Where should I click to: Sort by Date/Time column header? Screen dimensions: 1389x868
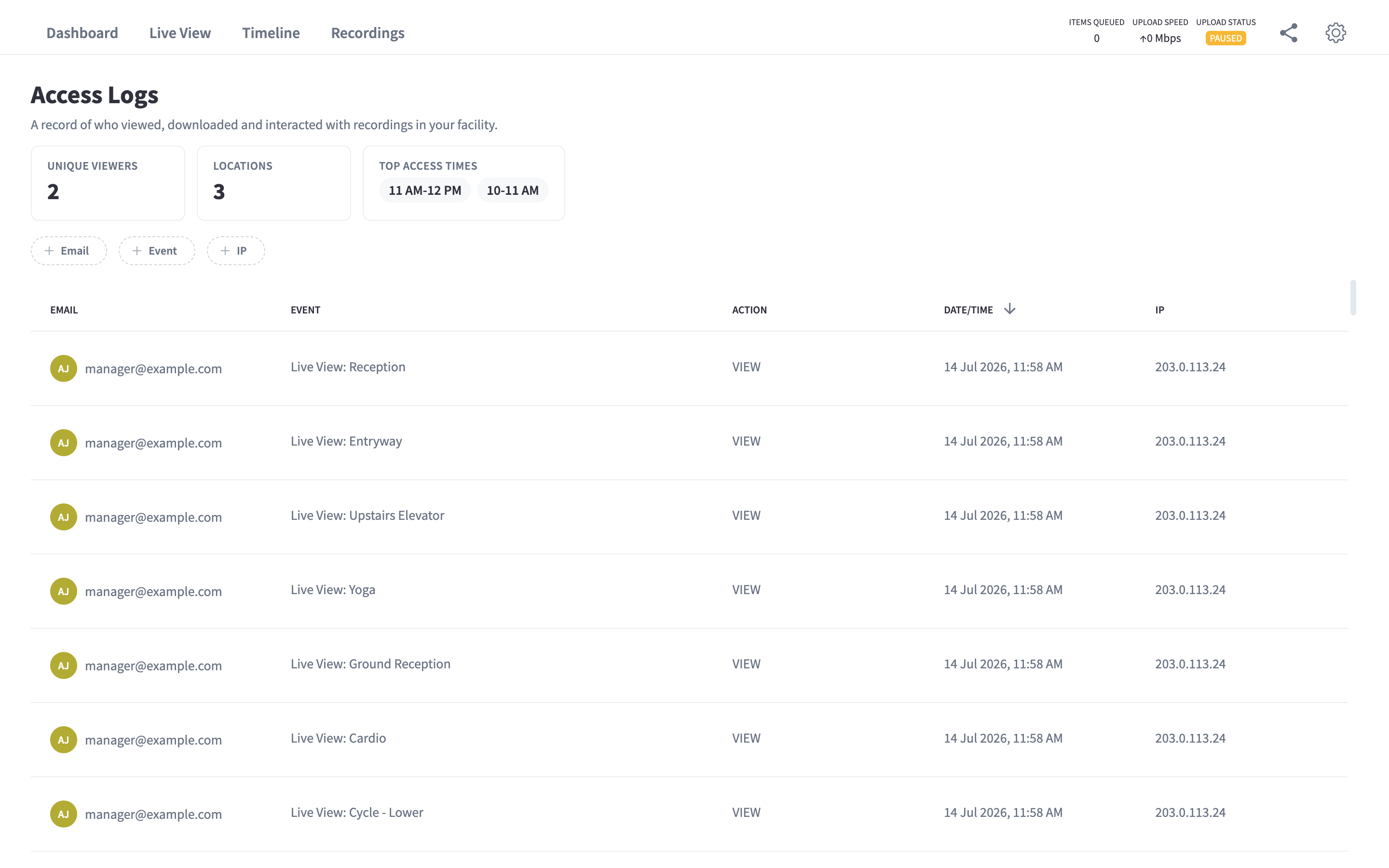(968, 310)
